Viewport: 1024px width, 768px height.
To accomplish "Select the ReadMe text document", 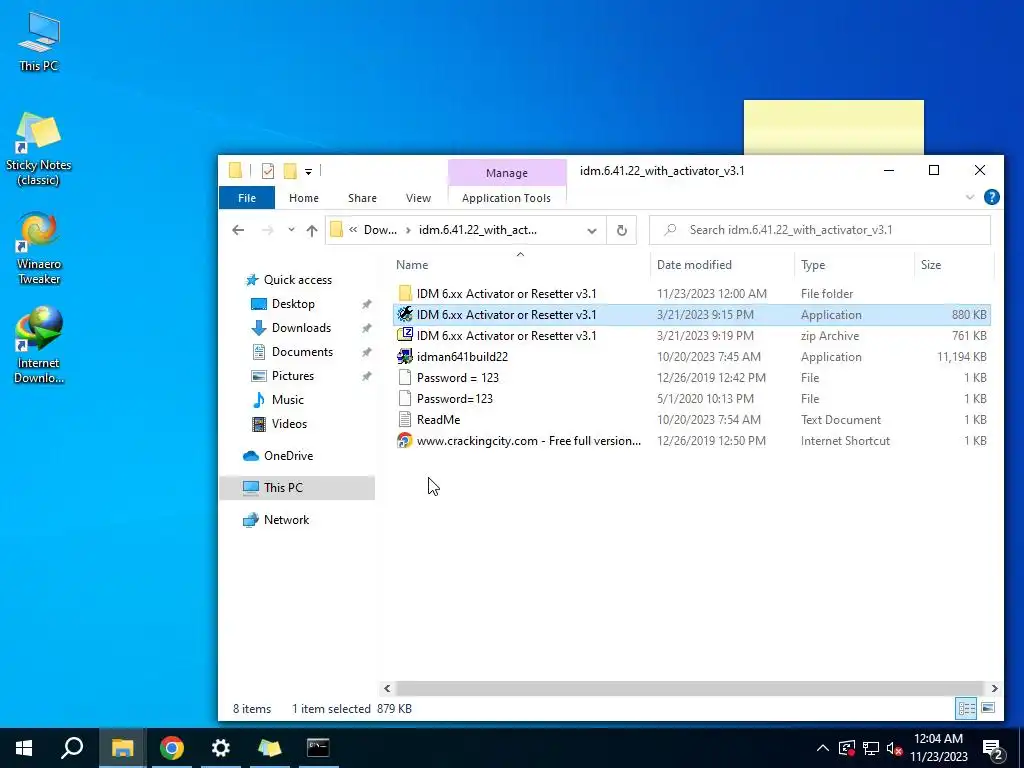I will (x=692, y=419).
